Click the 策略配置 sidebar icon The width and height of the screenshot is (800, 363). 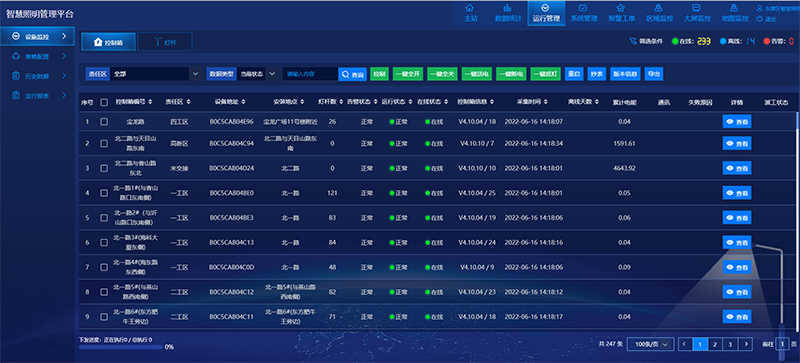16,56
